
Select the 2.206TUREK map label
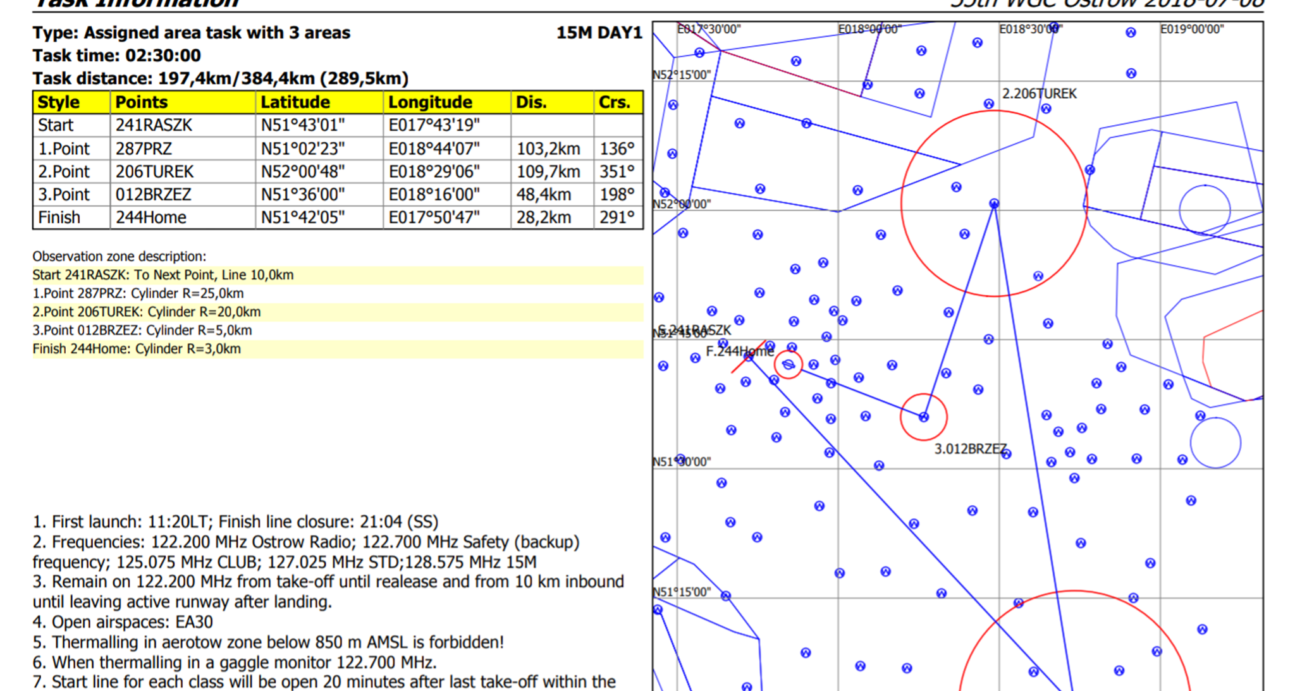[1039, 94]
